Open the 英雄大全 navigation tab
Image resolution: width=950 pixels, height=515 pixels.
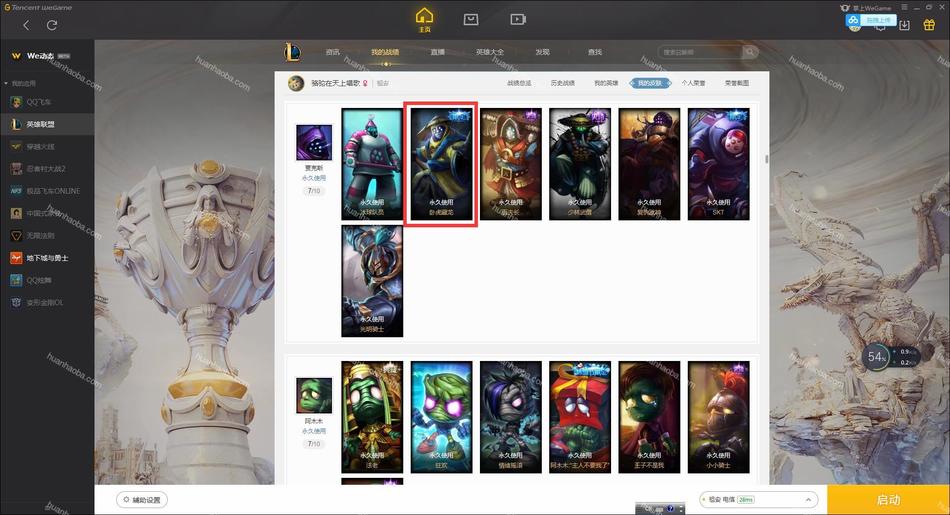click(x=490, y=52)
